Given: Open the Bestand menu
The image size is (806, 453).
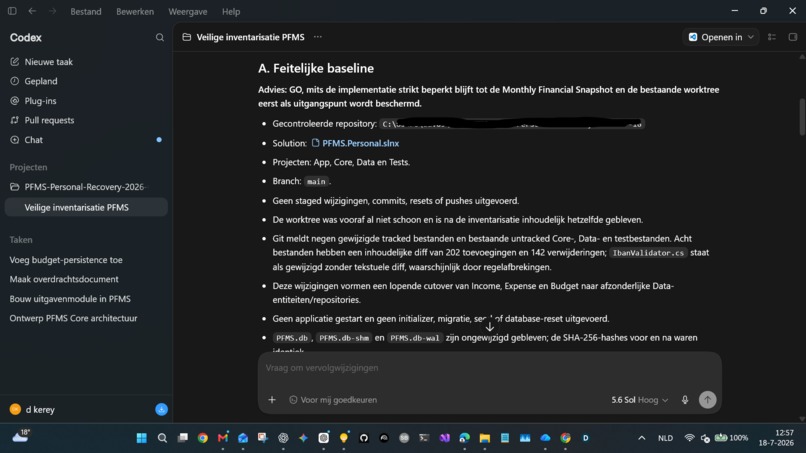Looking at the screenshot, I should click(x=86, y=11).
